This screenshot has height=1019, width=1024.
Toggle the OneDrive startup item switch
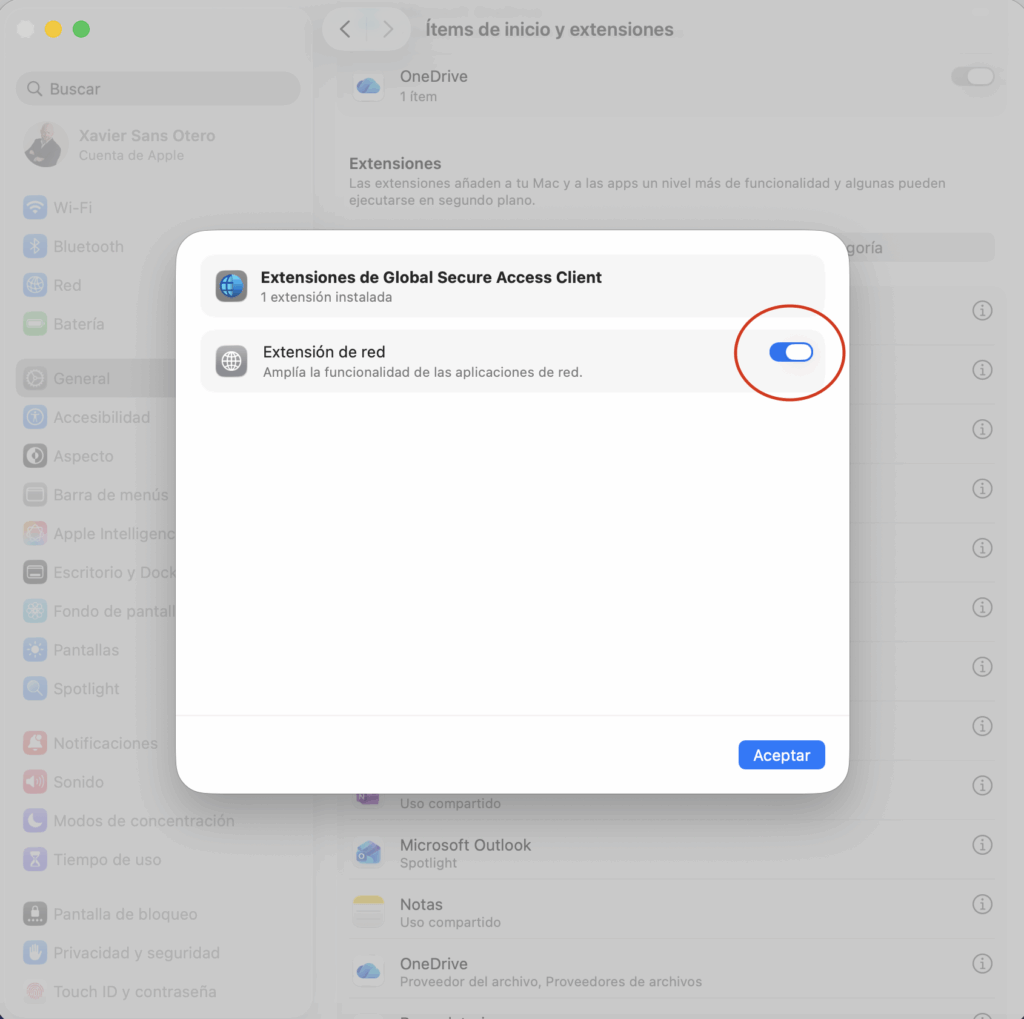point(972,77)
